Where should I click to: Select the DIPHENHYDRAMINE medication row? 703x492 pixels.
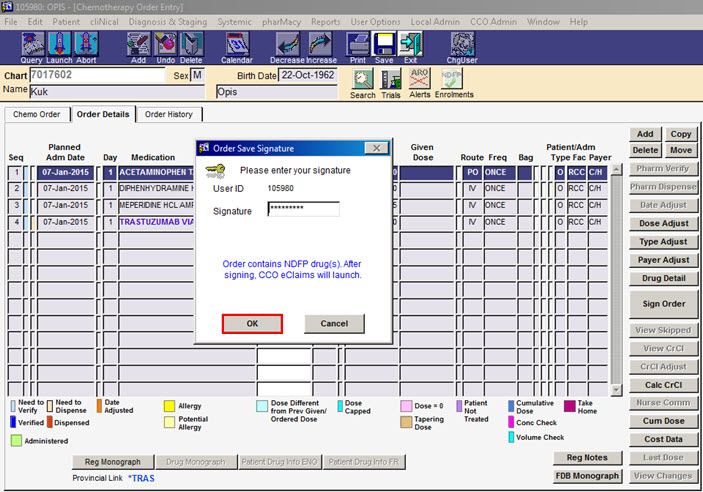pyautogui.click(x=156, y=188)
